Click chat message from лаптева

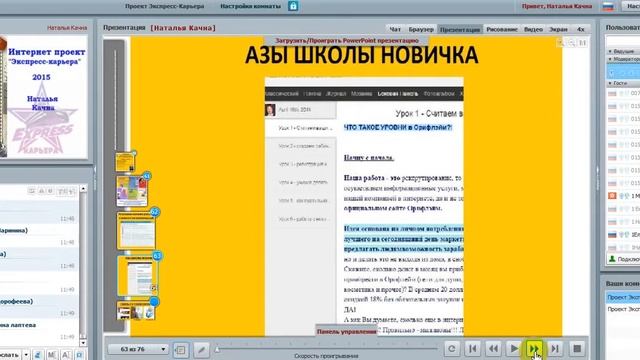coord(39,331)
